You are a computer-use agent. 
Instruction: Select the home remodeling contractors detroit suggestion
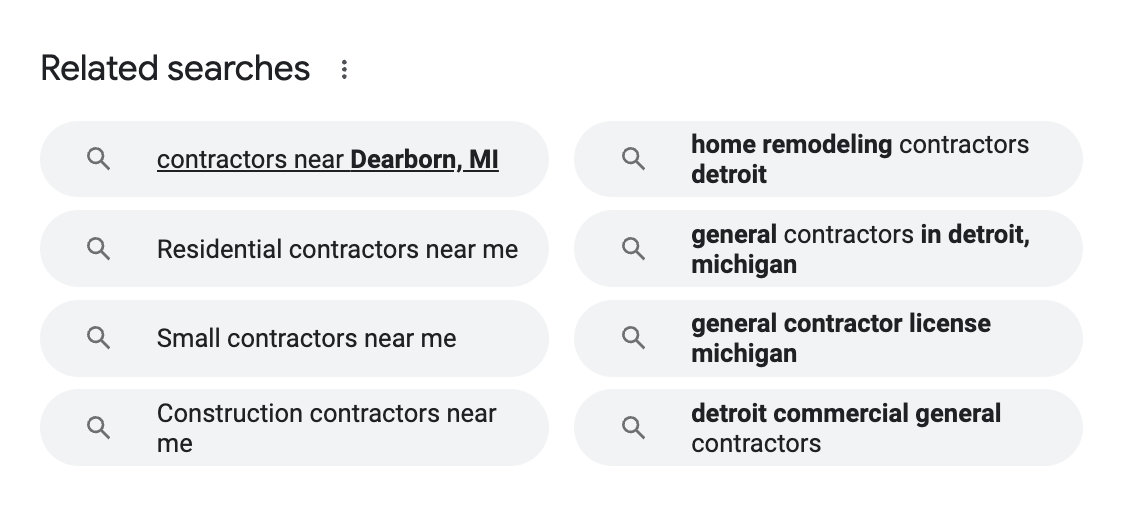point(828,159)
